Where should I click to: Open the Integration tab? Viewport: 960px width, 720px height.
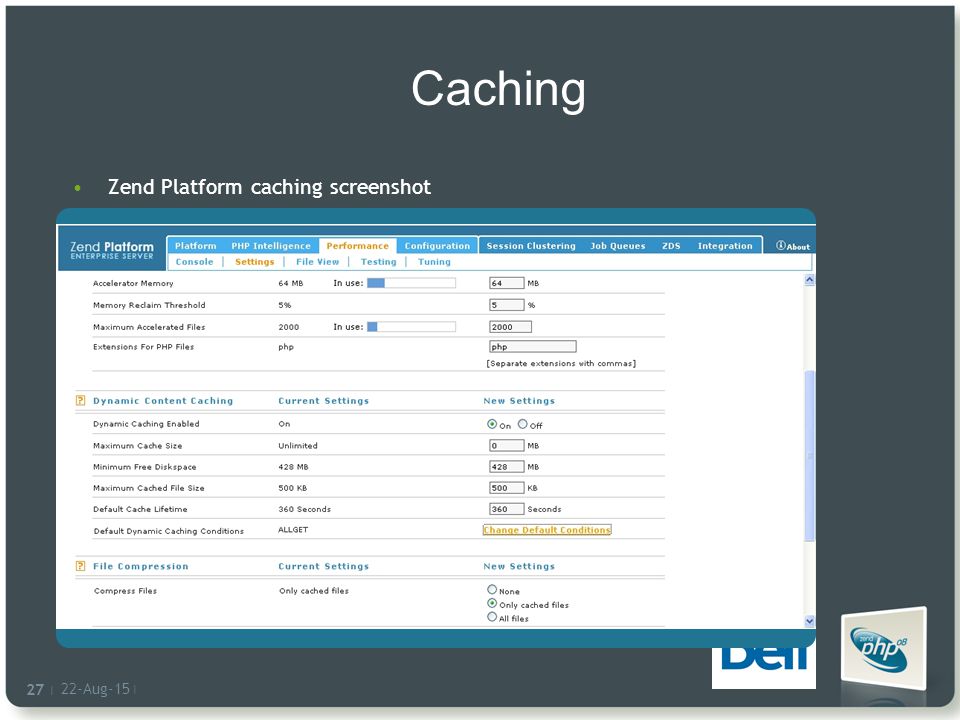coord(725,246)
